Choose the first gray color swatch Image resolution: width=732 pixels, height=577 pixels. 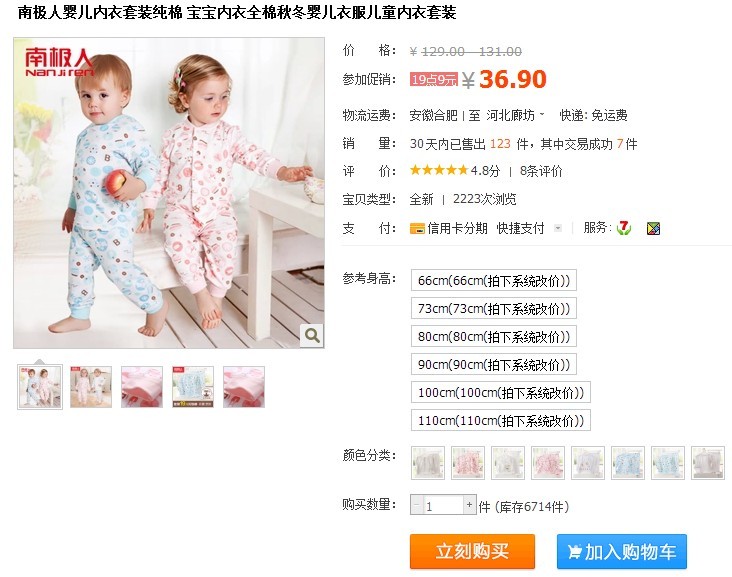428,463
